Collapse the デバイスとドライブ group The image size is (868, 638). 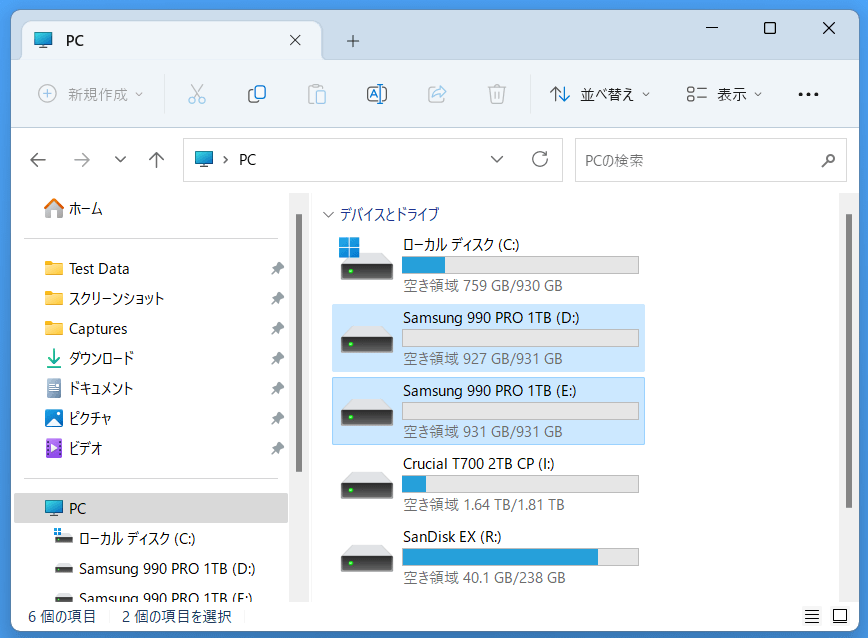(x=328, y=214)
